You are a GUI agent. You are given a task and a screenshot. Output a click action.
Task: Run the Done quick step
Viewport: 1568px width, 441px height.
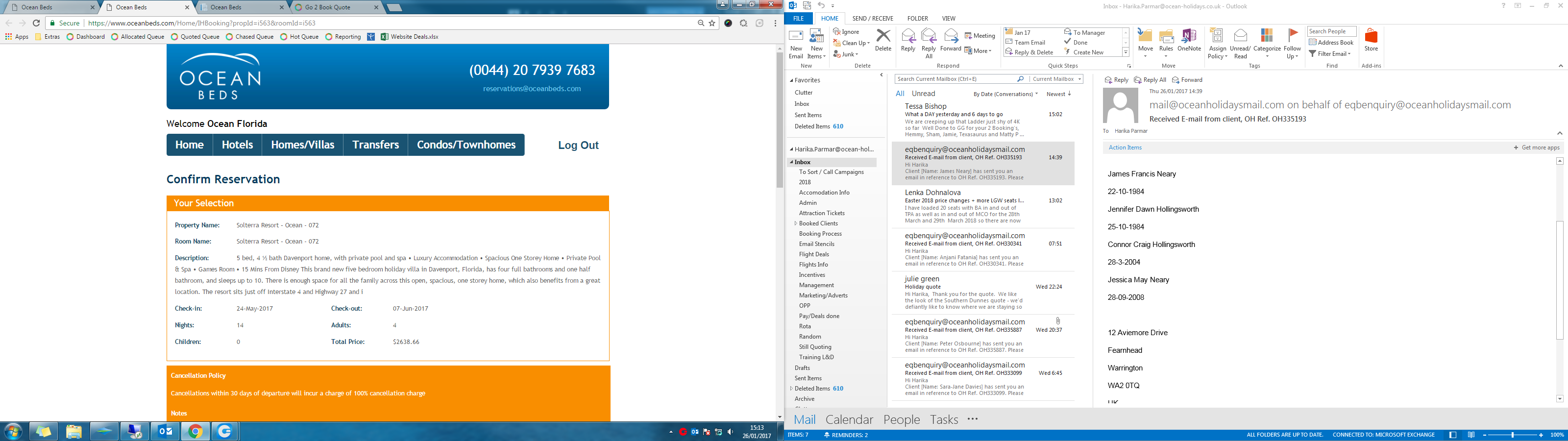[1076, 42]
